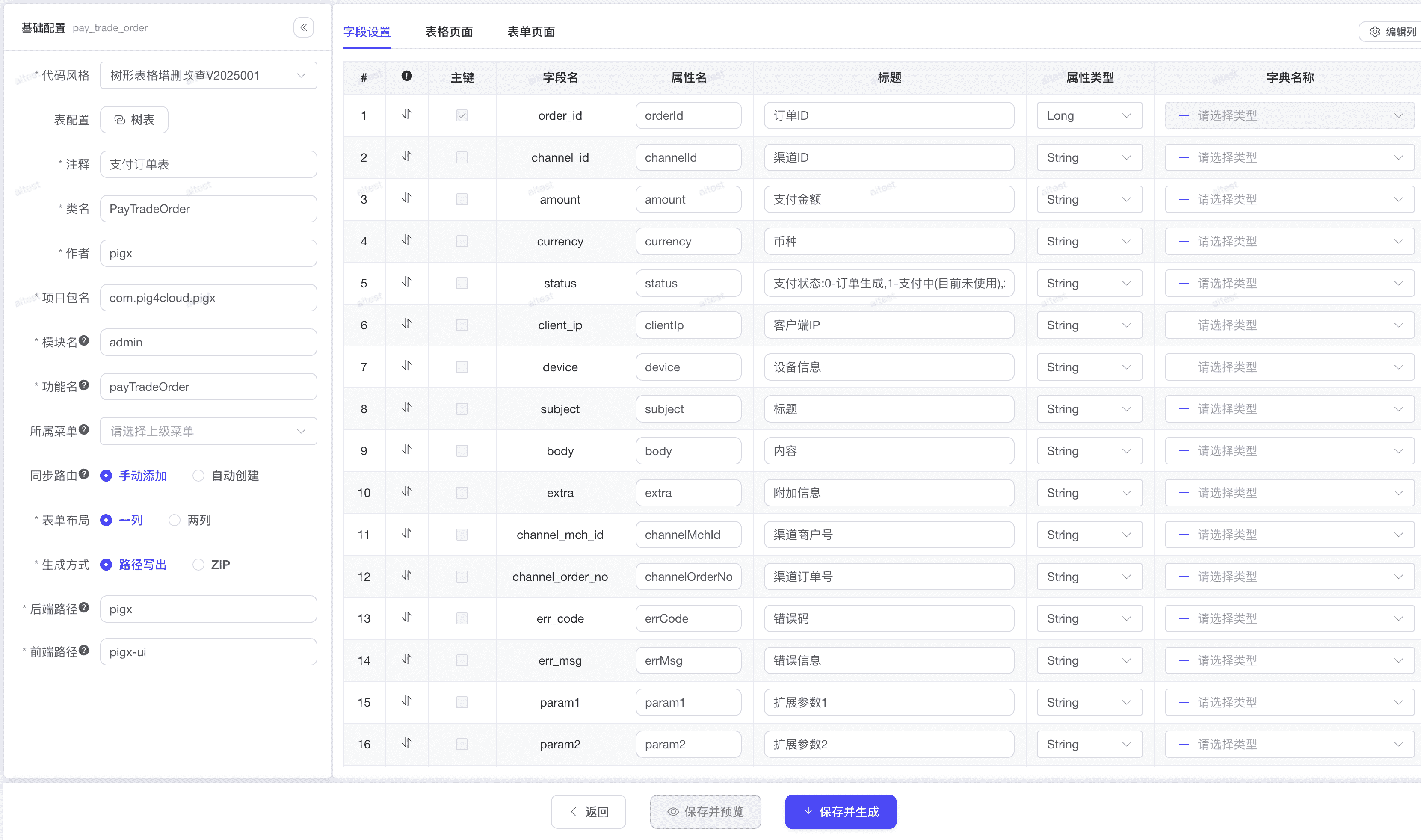This screenshot has height=840, width=1421.
Task: Click the info icon in table header
Action: [x=406, y=76]
